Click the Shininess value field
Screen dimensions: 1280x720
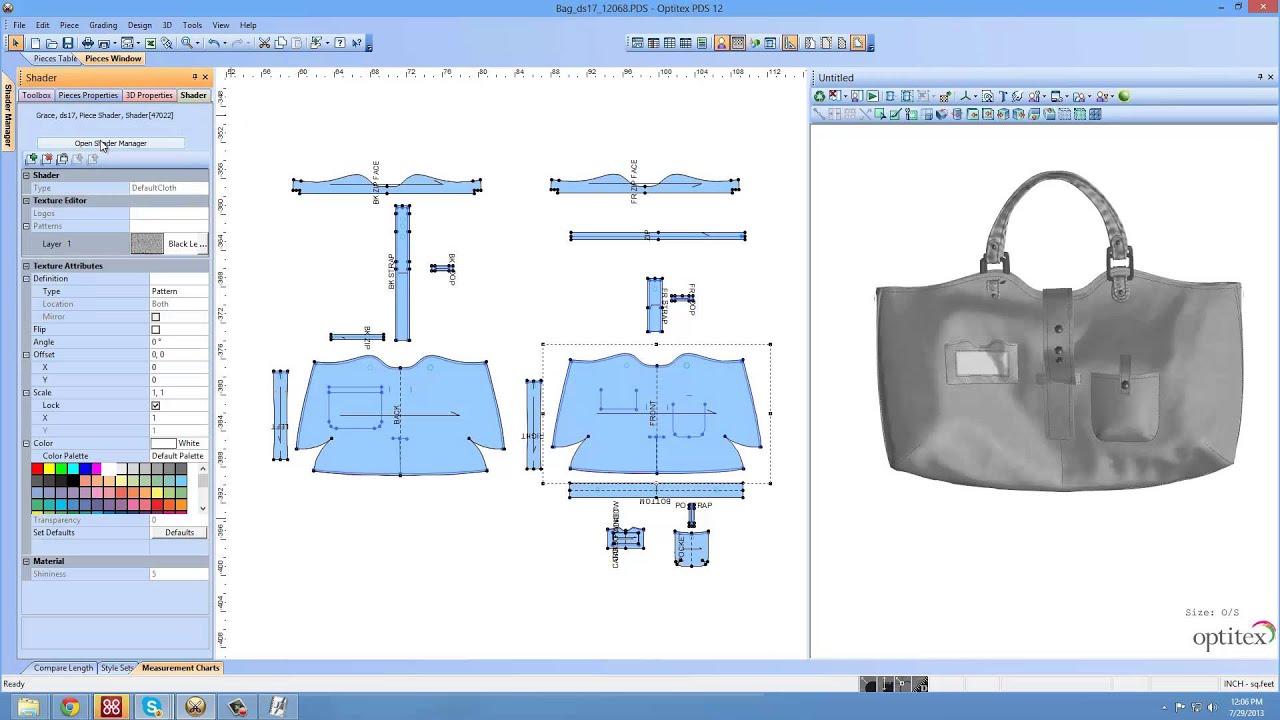[179, 574]
